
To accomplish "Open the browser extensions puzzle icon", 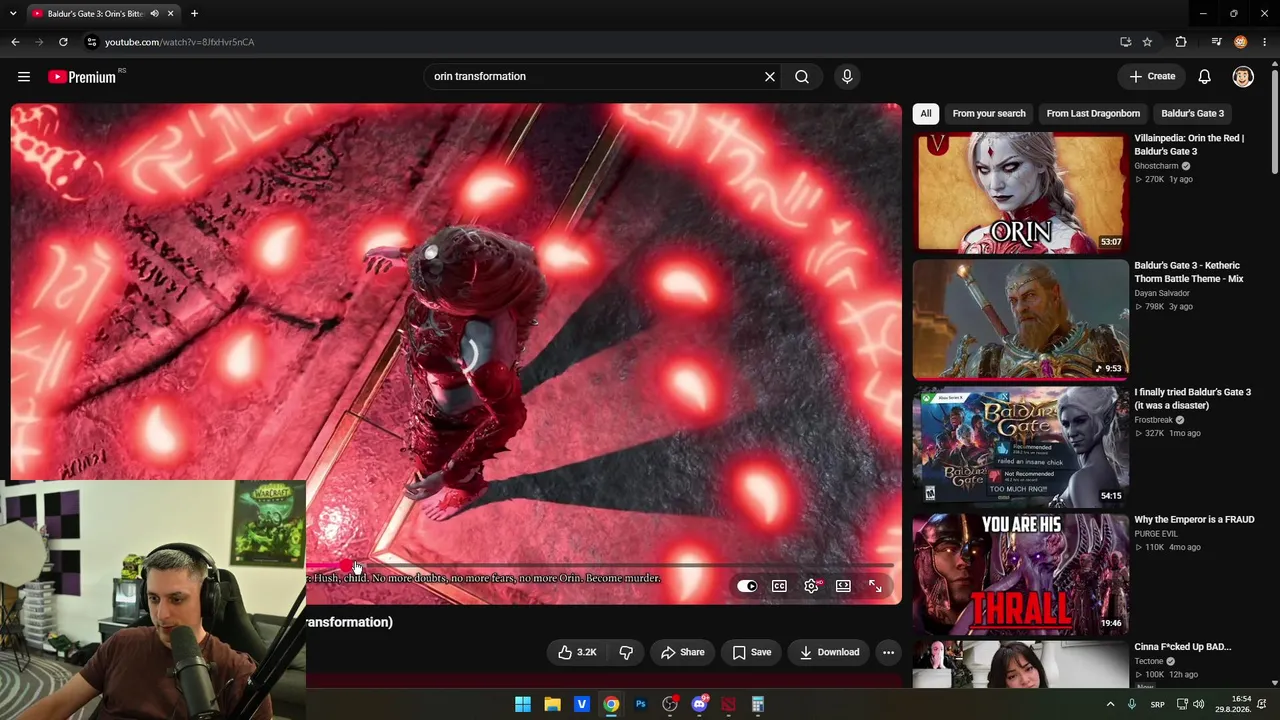I will click(1181, 42).
